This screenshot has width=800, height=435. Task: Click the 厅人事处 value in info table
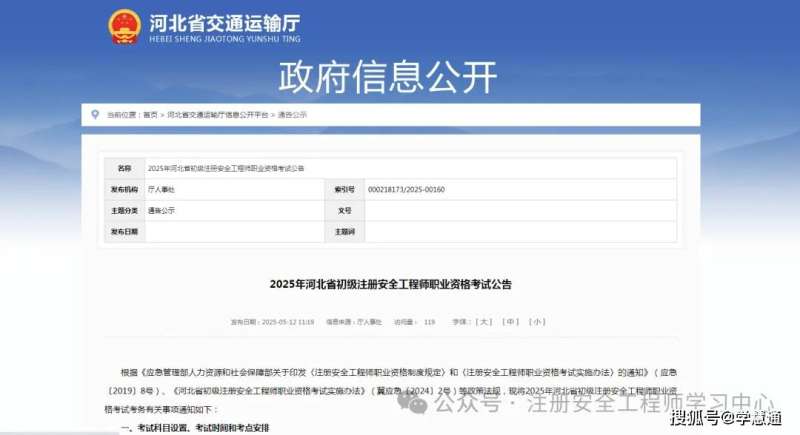coord(161,189)
